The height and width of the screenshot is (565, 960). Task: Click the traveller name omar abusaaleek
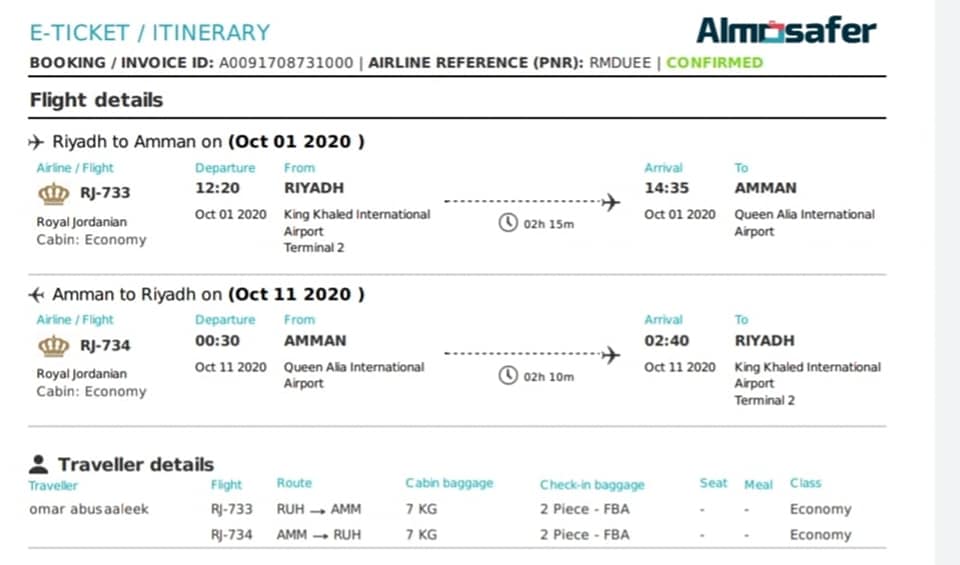click(89, 509)
